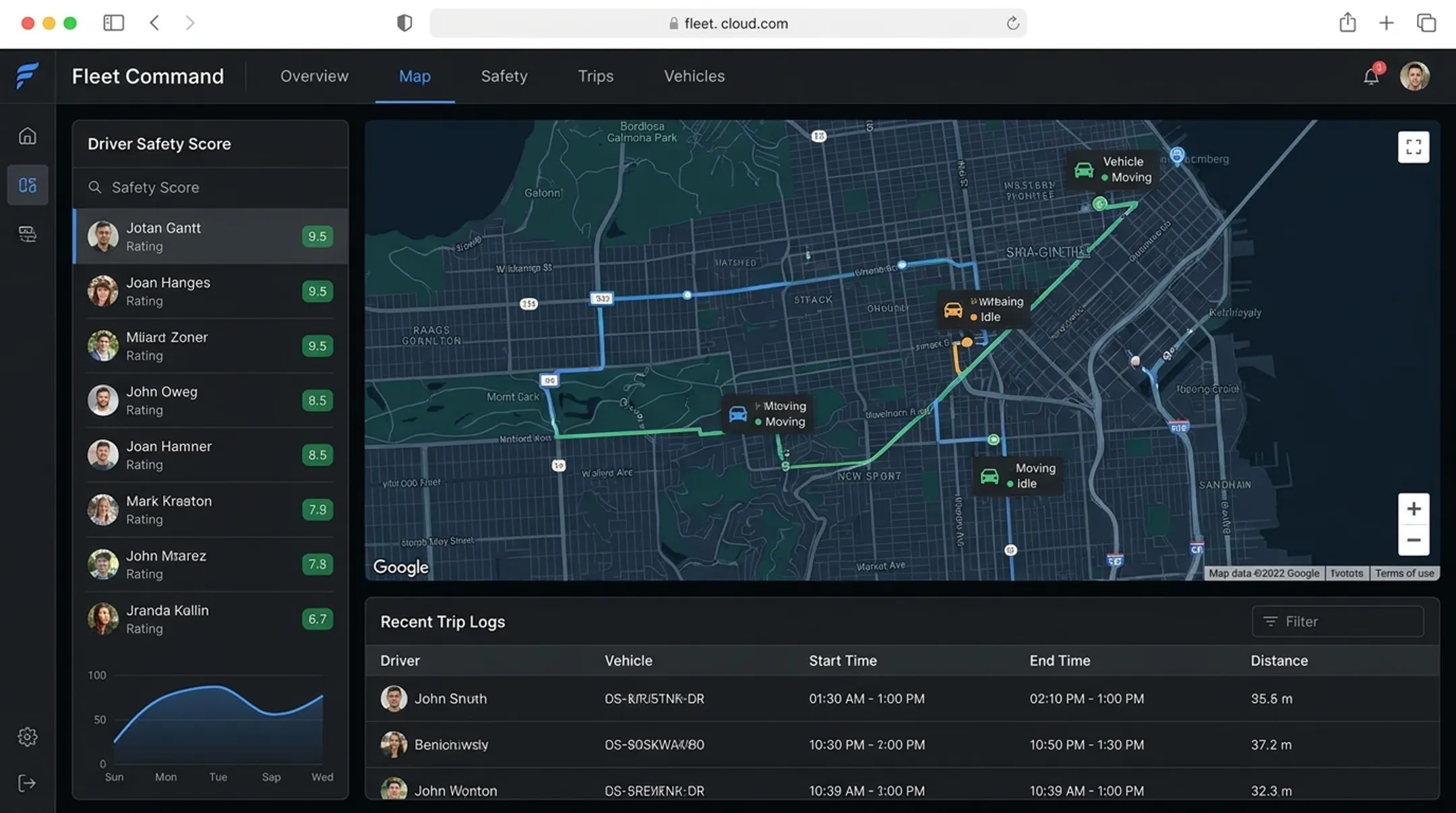Open a new browser tab
The height and width of the screenshot is (813, 1456).
pos(1386,23)
